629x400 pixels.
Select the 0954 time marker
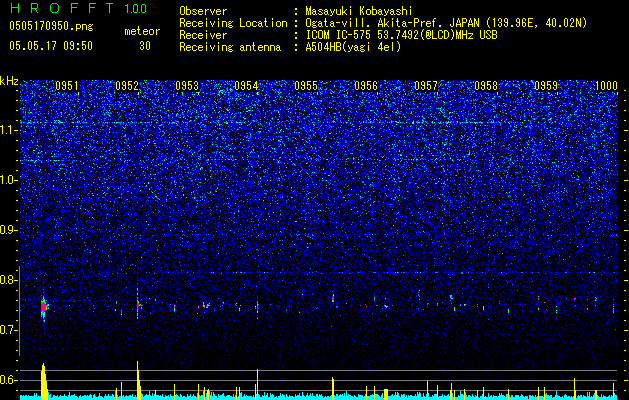click(x=246, y=86)
